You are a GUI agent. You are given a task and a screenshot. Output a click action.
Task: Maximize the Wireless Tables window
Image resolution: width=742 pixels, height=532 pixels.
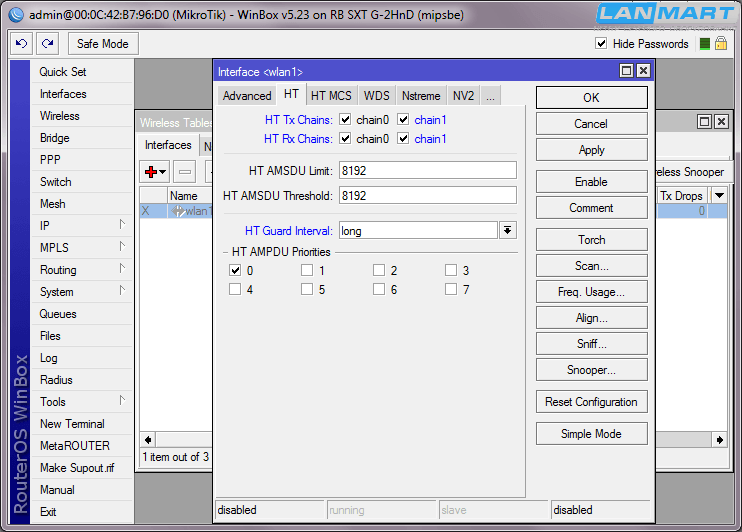pos(705,122)
